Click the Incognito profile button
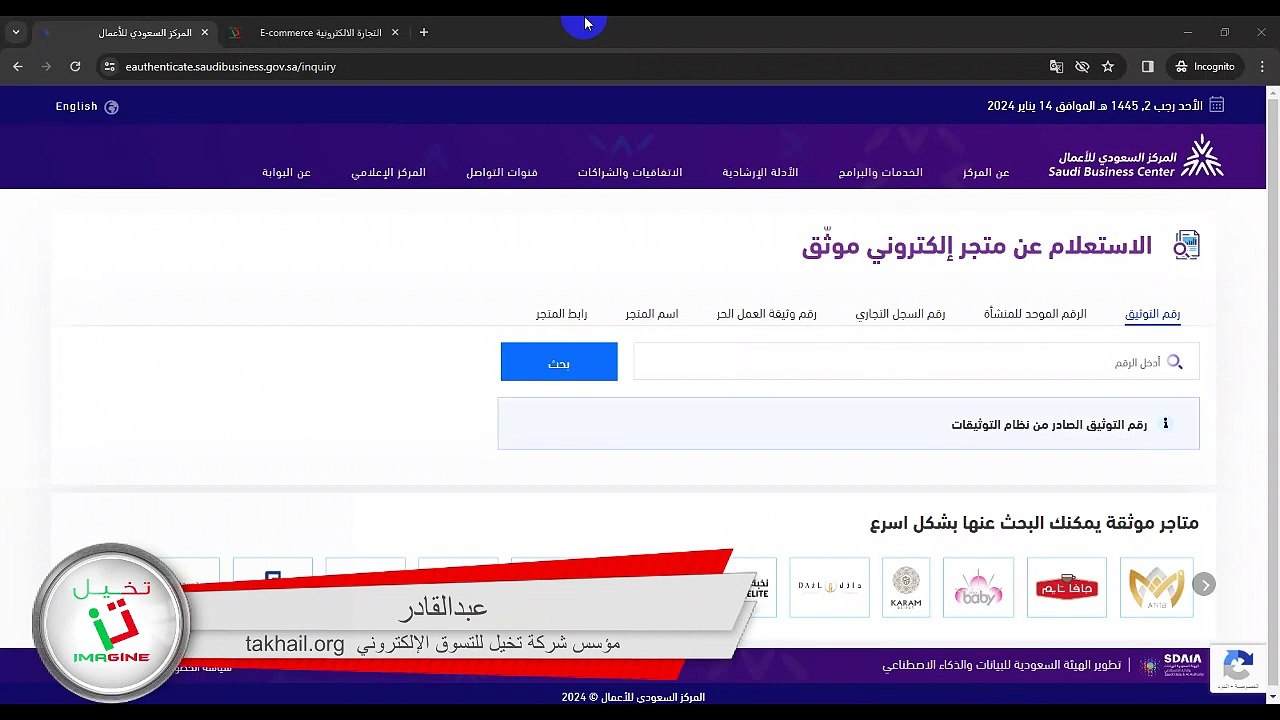1280x720 pixels. point(1205,66)
